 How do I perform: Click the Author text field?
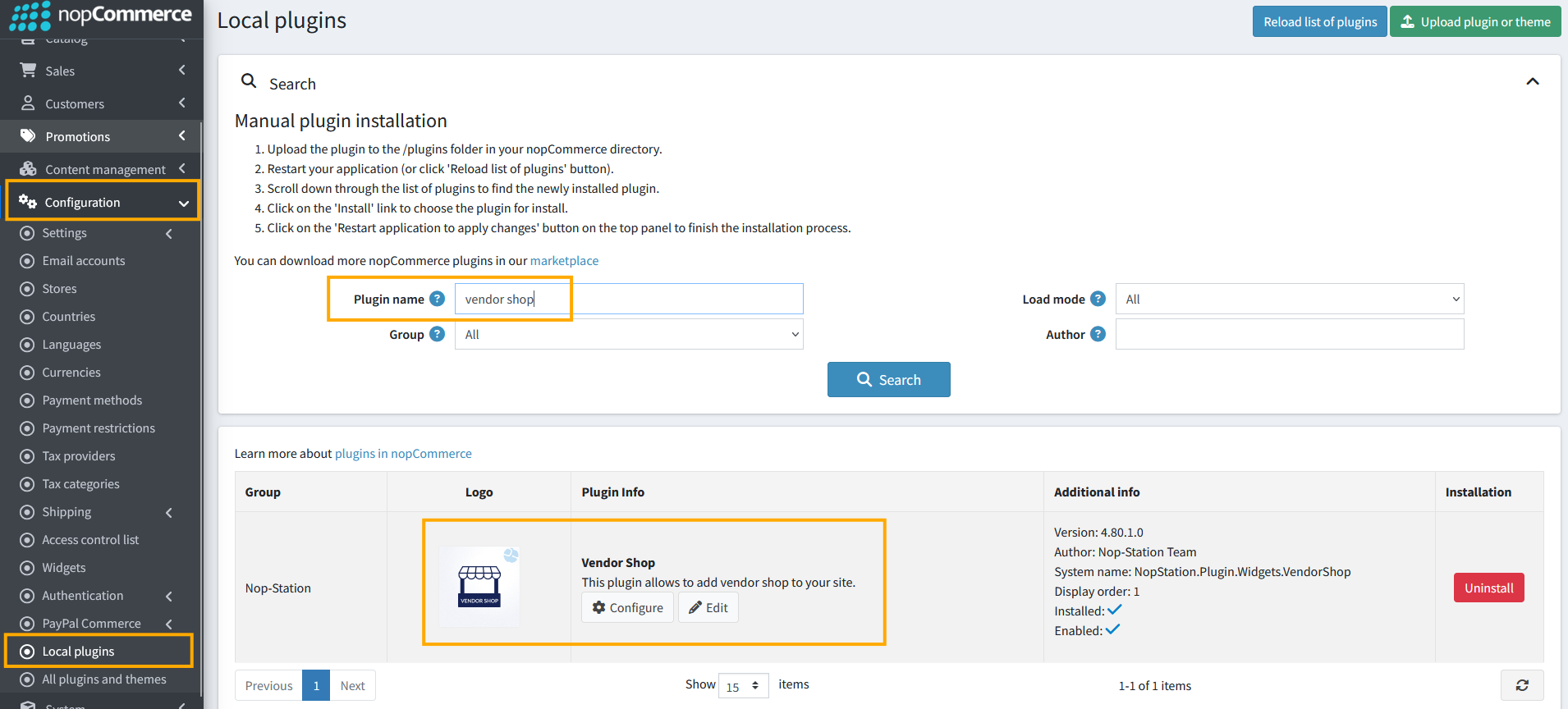(1290, 334)
